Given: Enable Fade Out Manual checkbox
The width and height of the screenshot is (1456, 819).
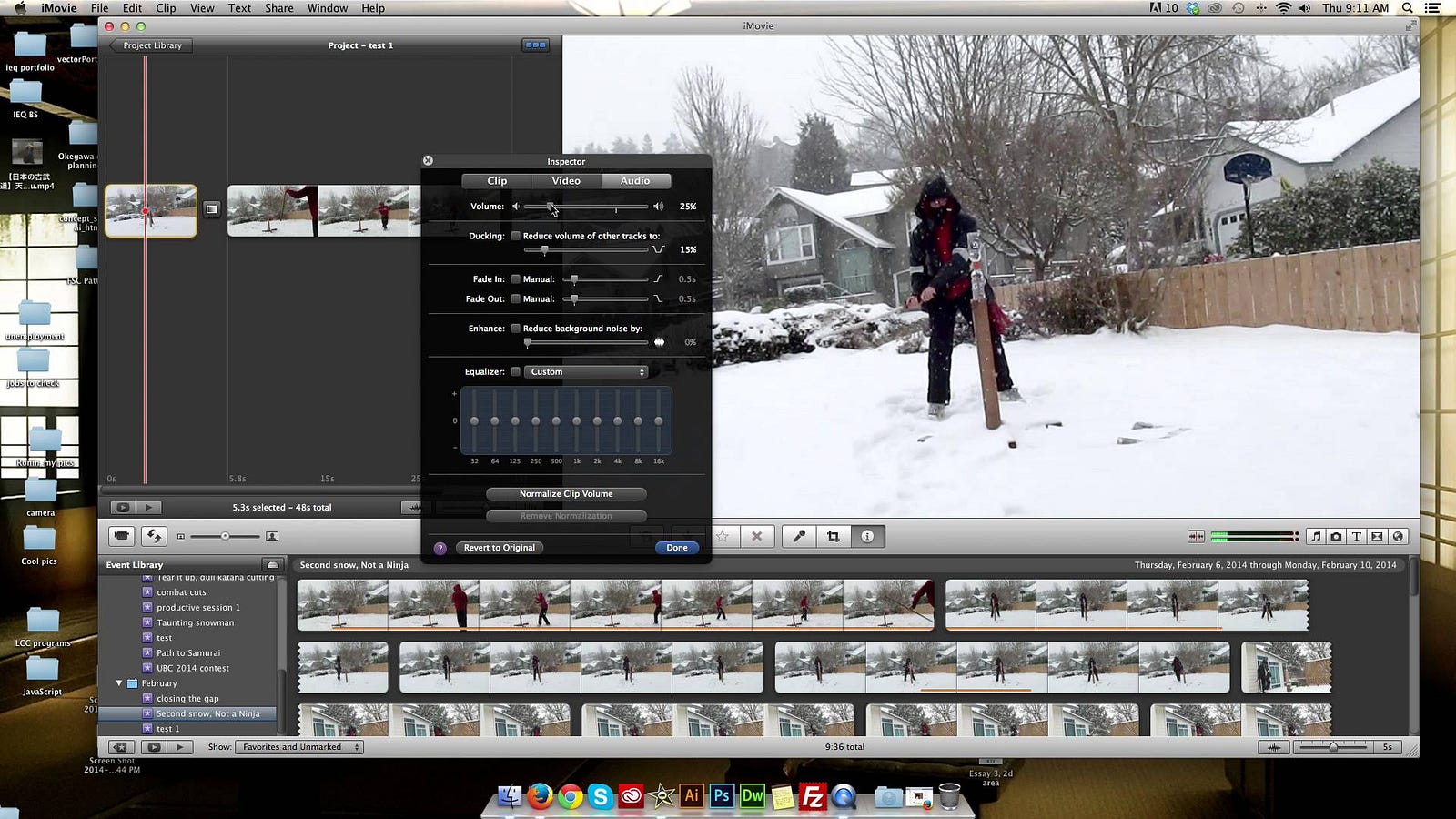Looking at the screenshot, I should (516, 299).
